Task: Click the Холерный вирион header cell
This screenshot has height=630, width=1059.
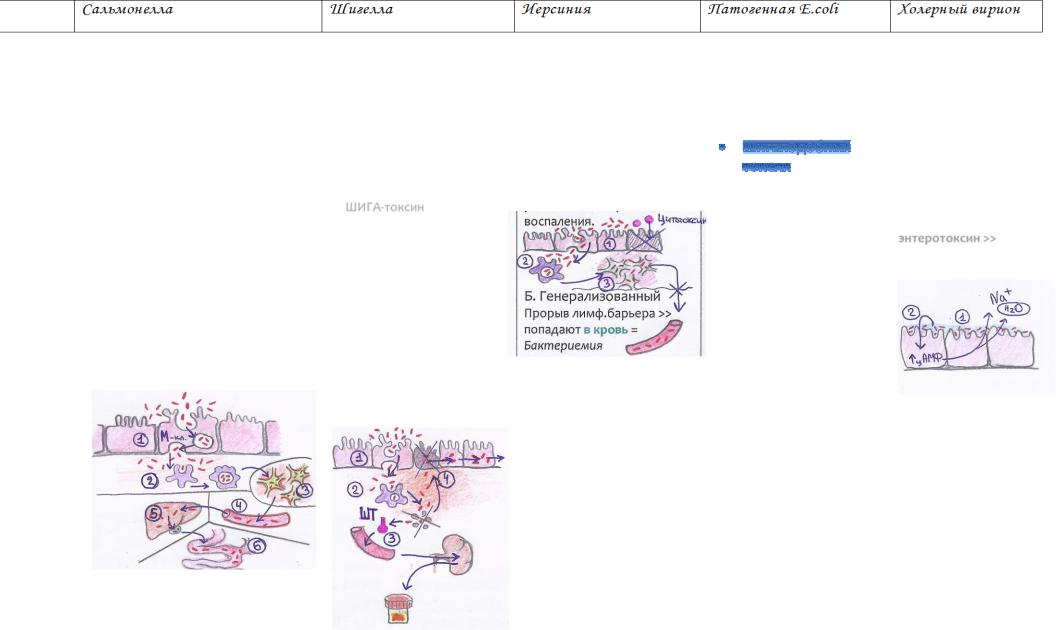Action: pos(966,16)
